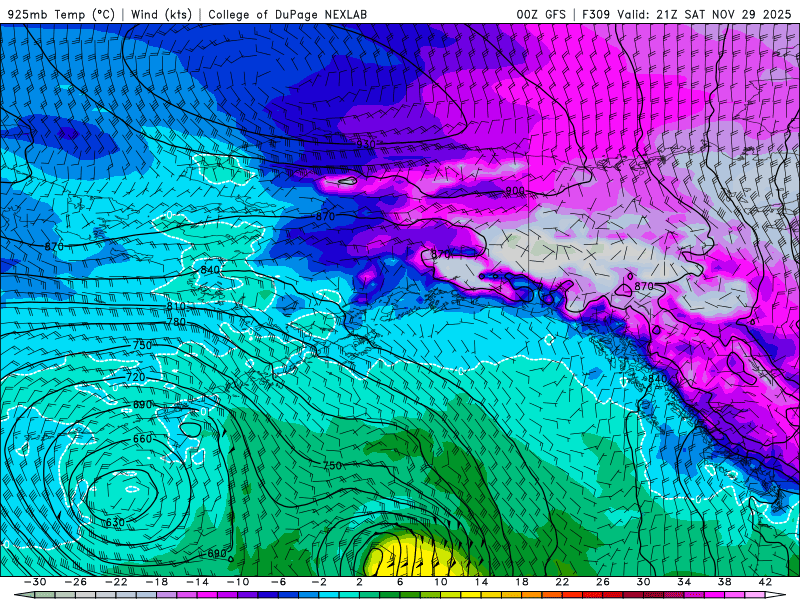Viewport: 800px width, 600px height.
Task: Click the "F309" forecast hour label
Action: [x=596, y=14]
